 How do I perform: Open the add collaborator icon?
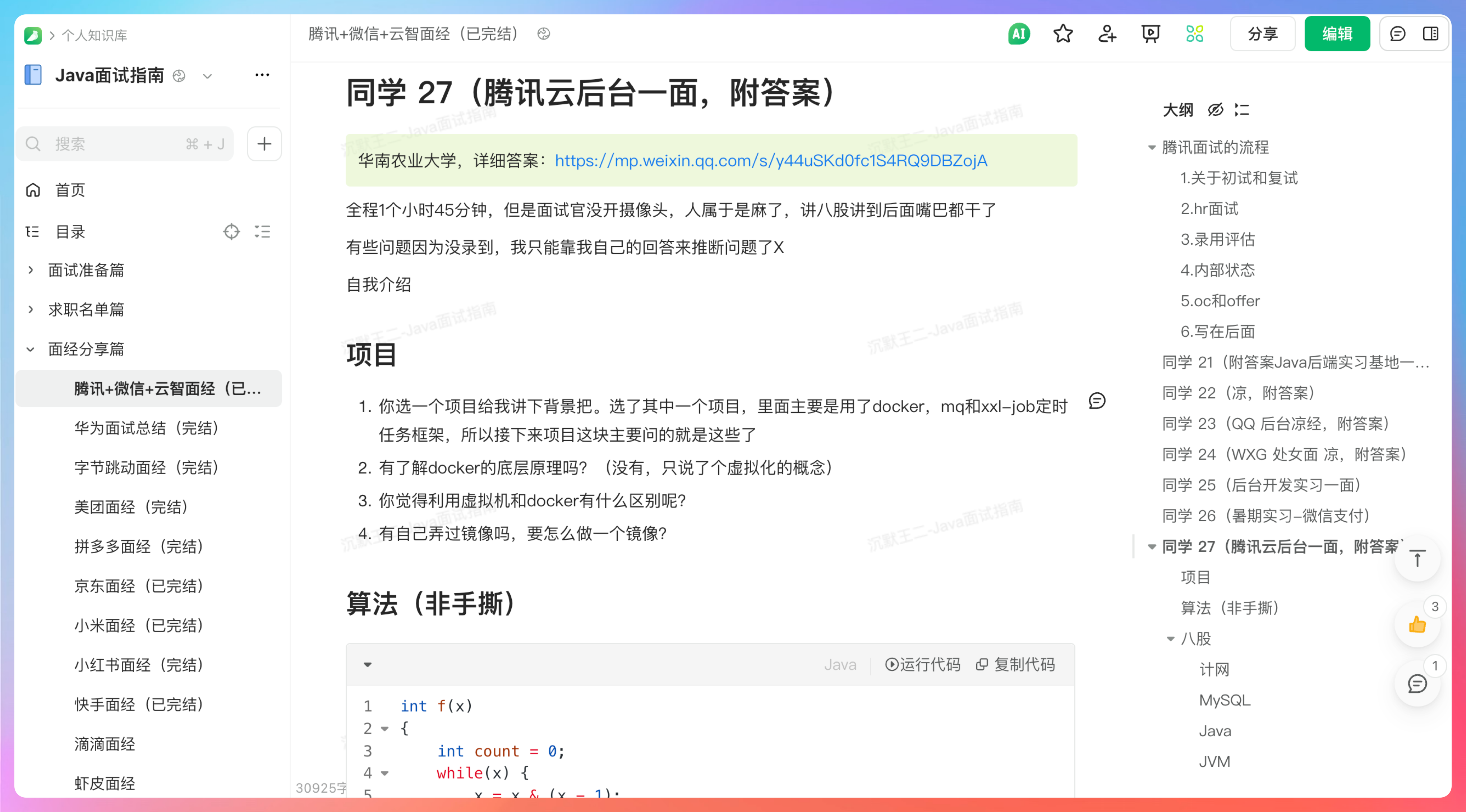[x=1107, y=34]
